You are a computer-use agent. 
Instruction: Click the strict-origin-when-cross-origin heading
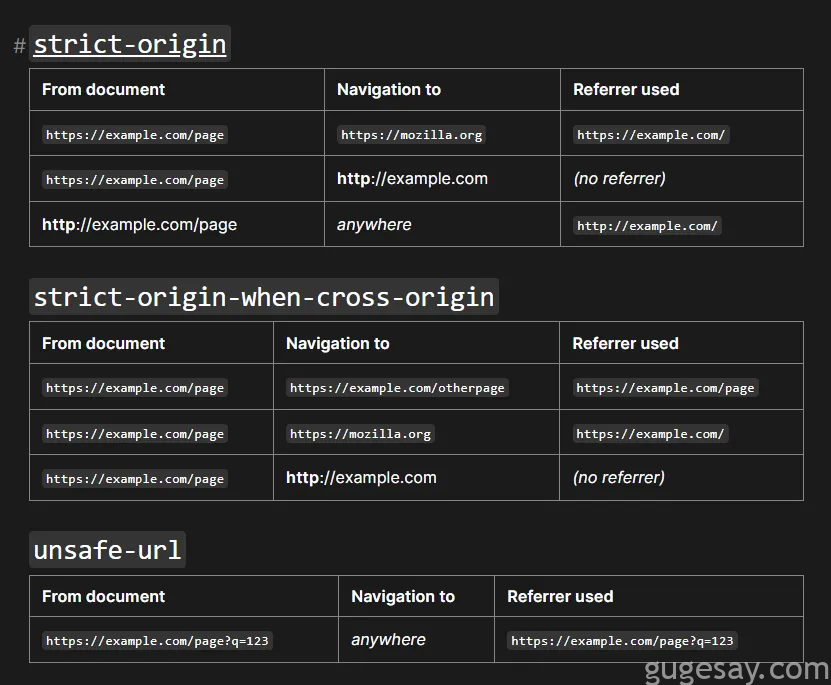264,297
